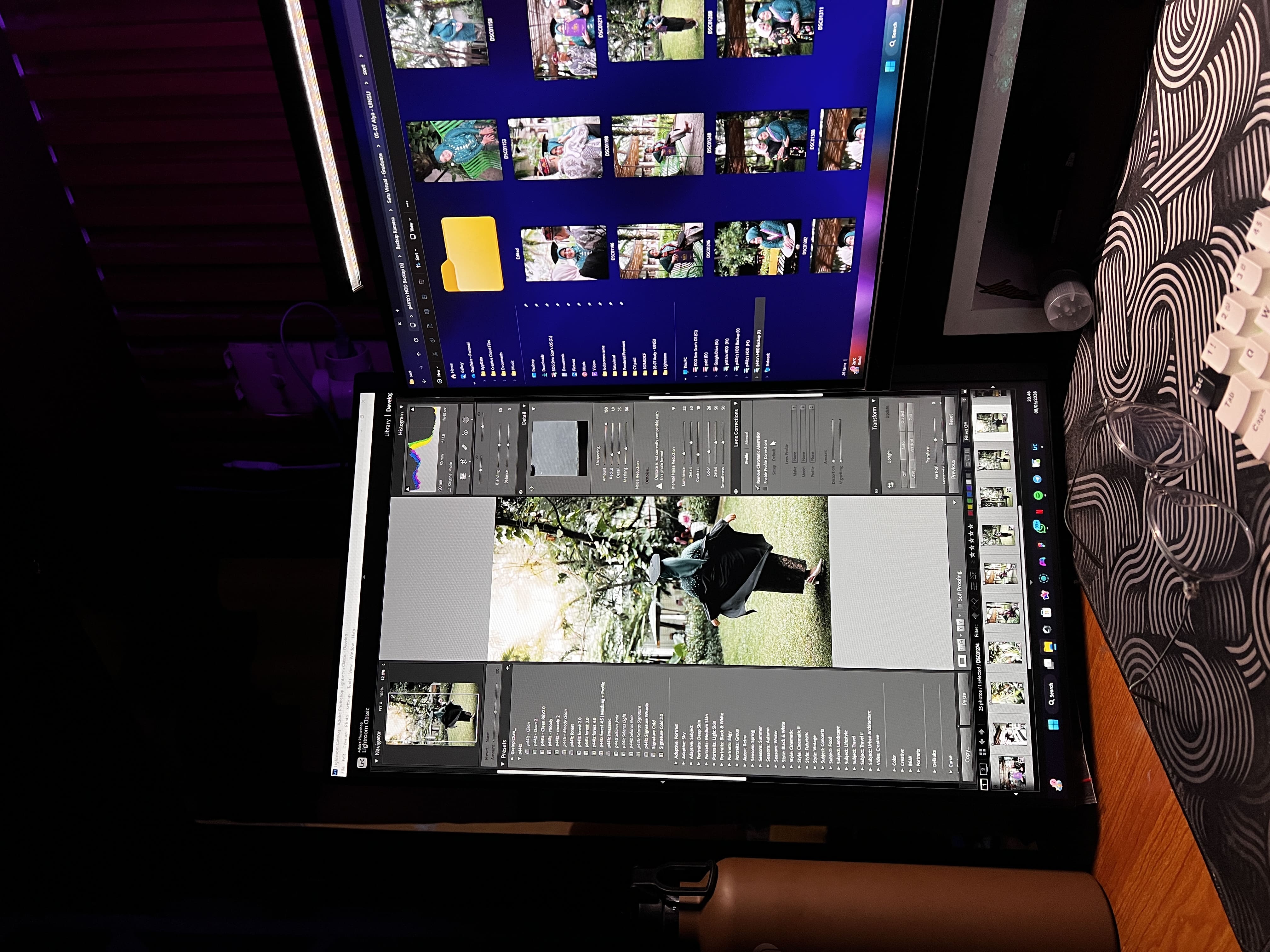
Task: Collapse the Detail panel header
Action: (x=524, y=406)
